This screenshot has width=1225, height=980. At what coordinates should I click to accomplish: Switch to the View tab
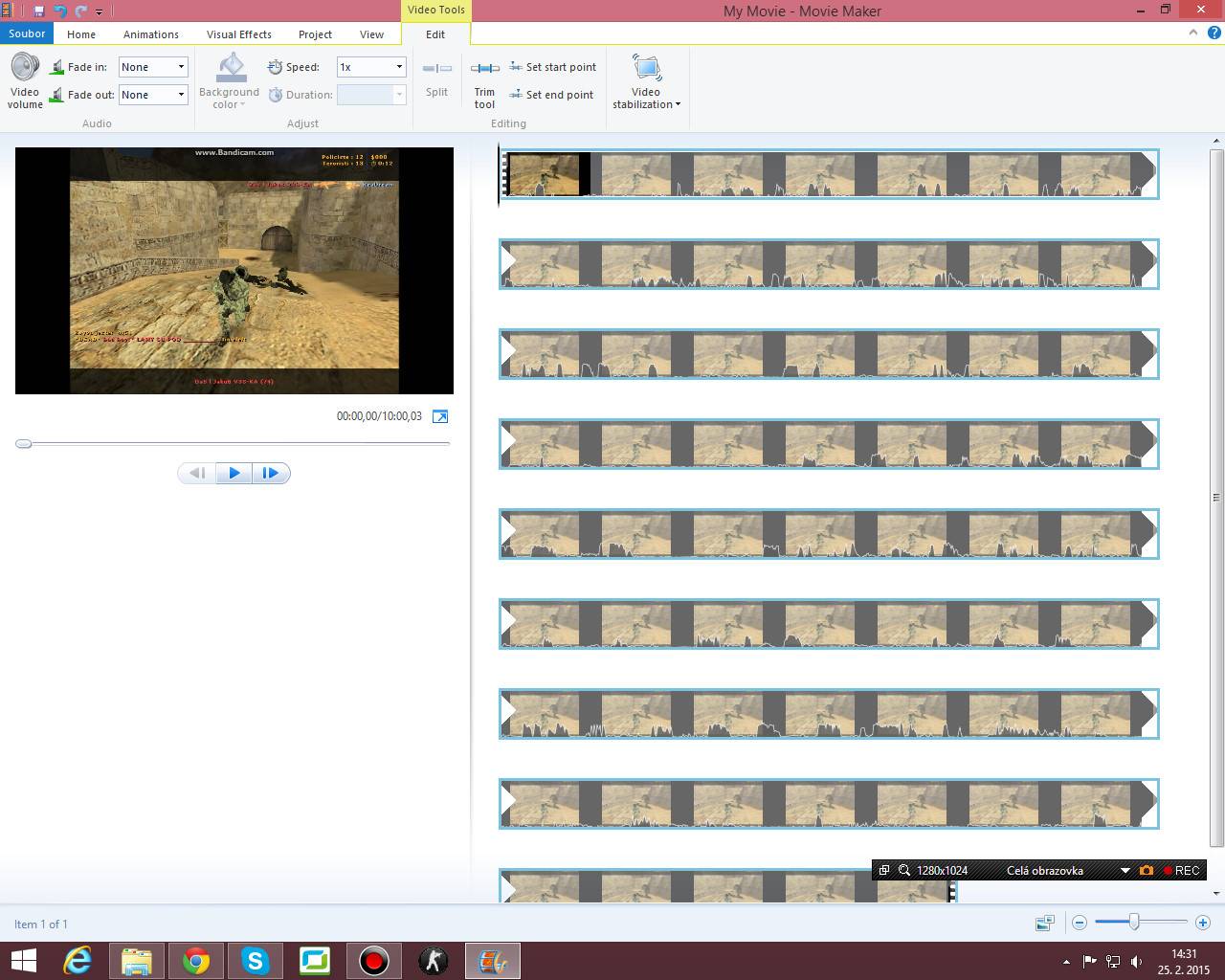tap(371, 34)
